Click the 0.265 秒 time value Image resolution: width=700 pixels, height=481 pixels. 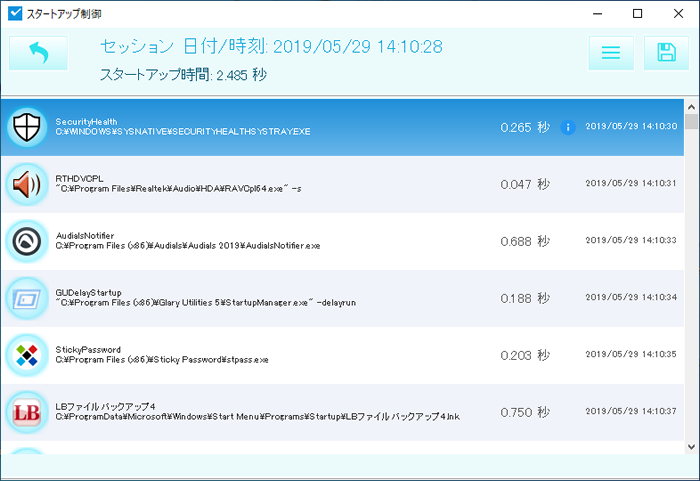click(x=525, y=128)
